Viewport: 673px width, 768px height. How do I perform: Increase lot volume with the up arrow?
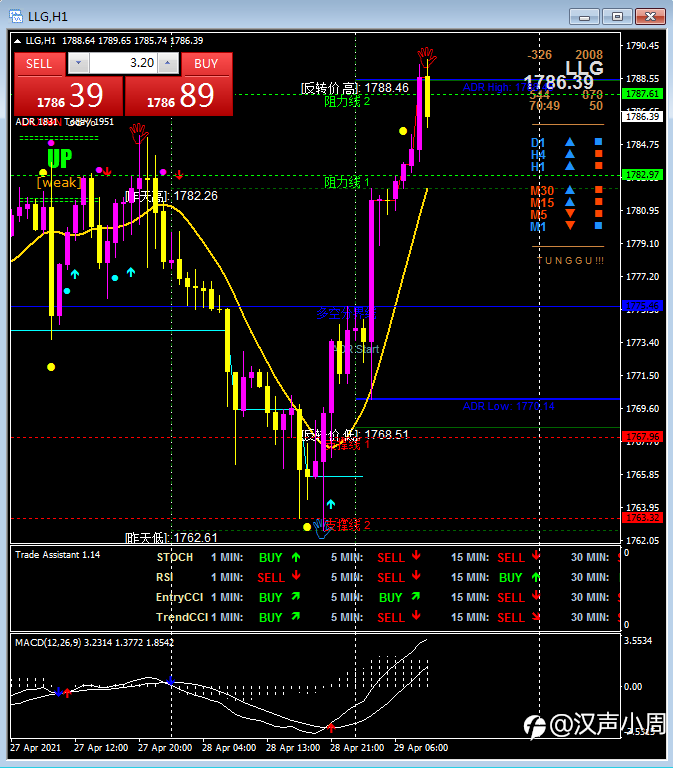(168, 63)
